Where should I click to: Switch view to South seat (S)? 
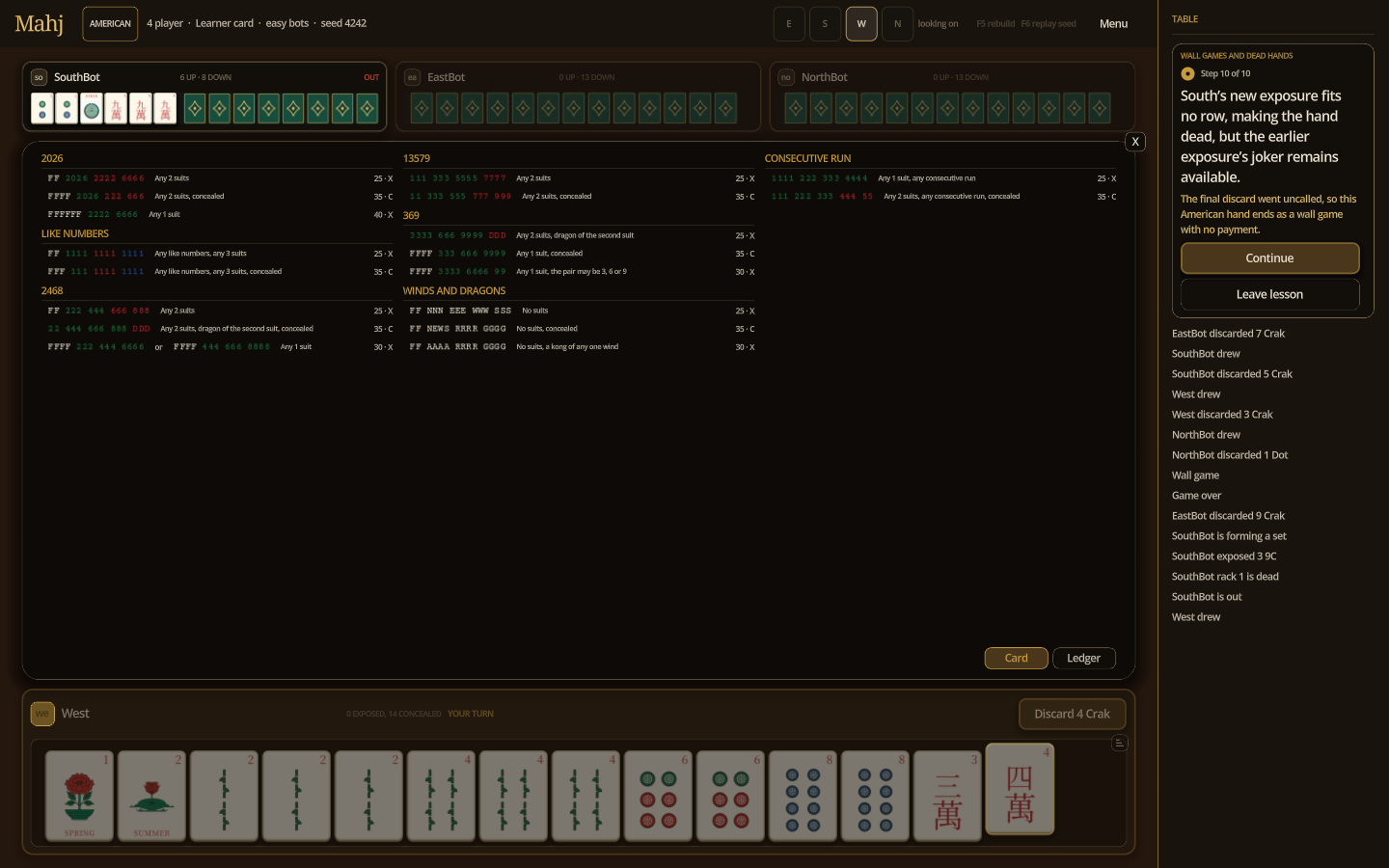pos(825,24)
